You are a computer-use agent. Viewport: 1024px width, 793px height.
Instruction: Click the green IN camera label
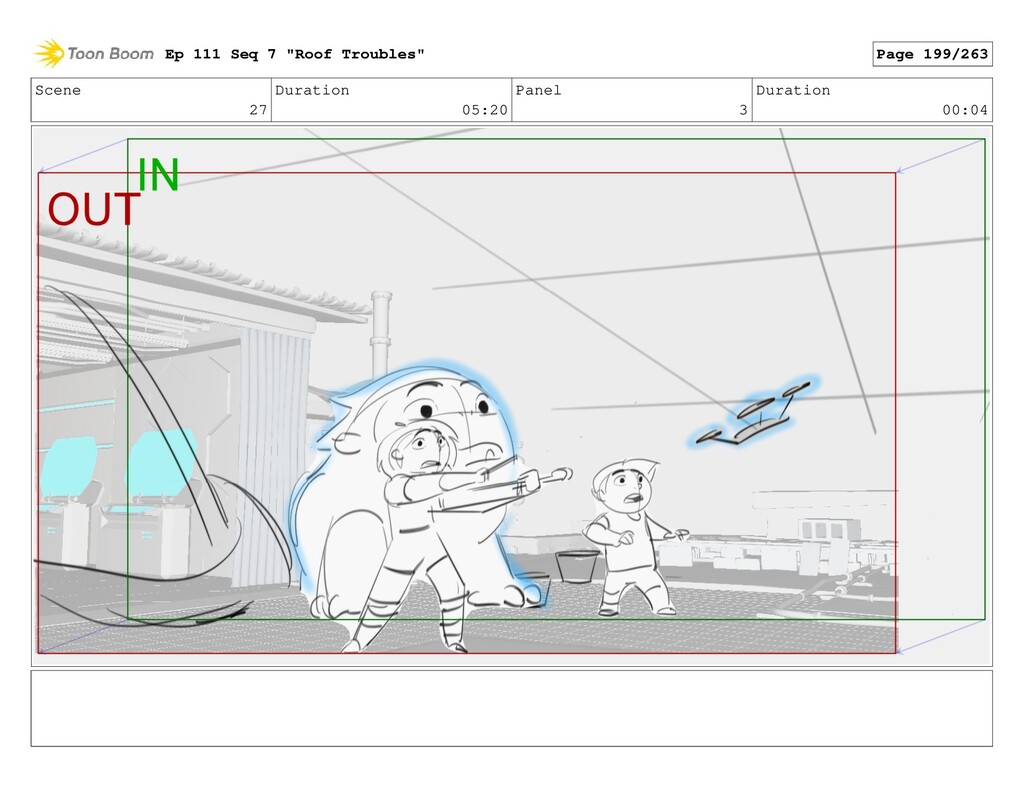(157, 175)
